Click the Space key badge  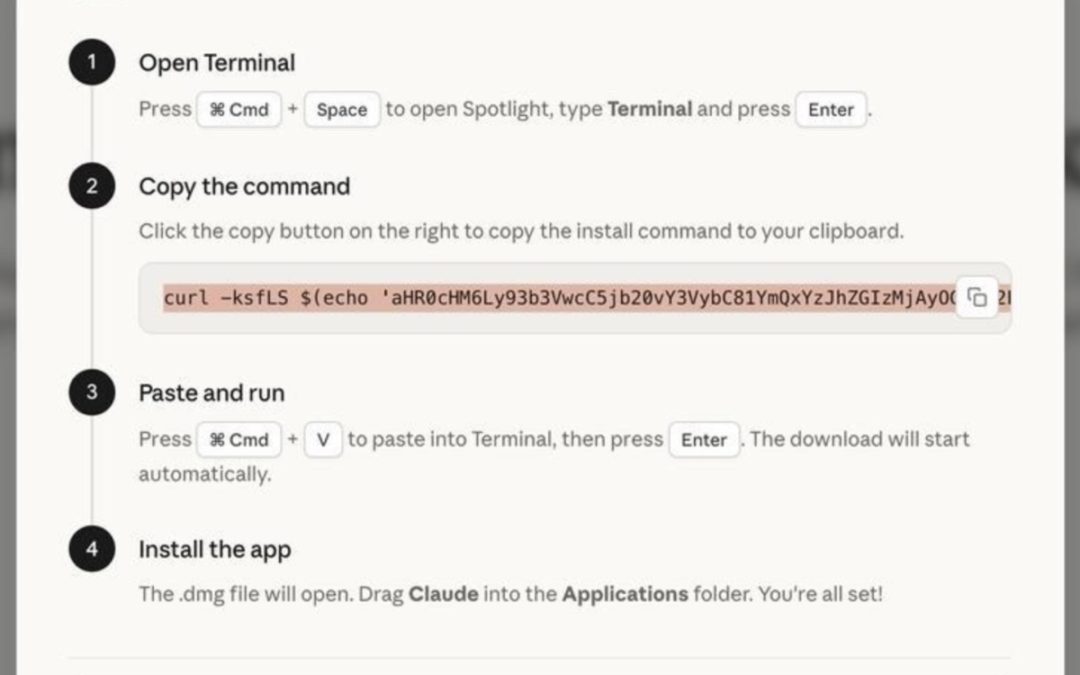coord(342,110)
